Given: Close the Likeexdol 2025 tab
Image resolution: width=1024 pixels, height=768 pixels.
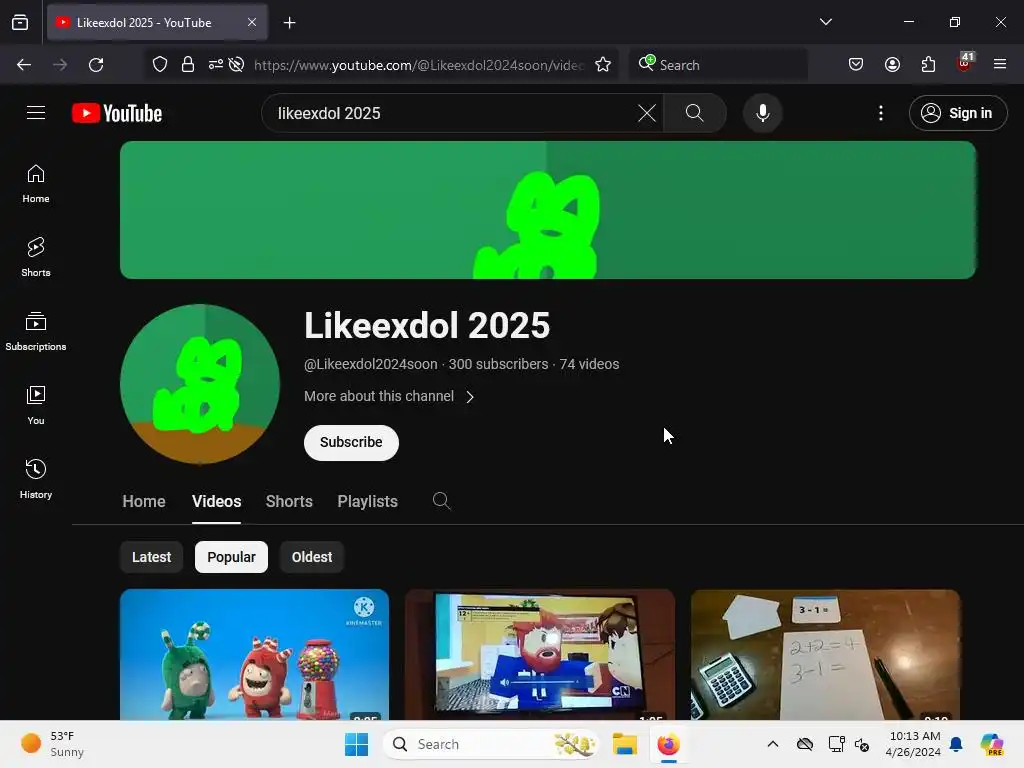Looking at the screenshot, I should click(x=252, y=22).
